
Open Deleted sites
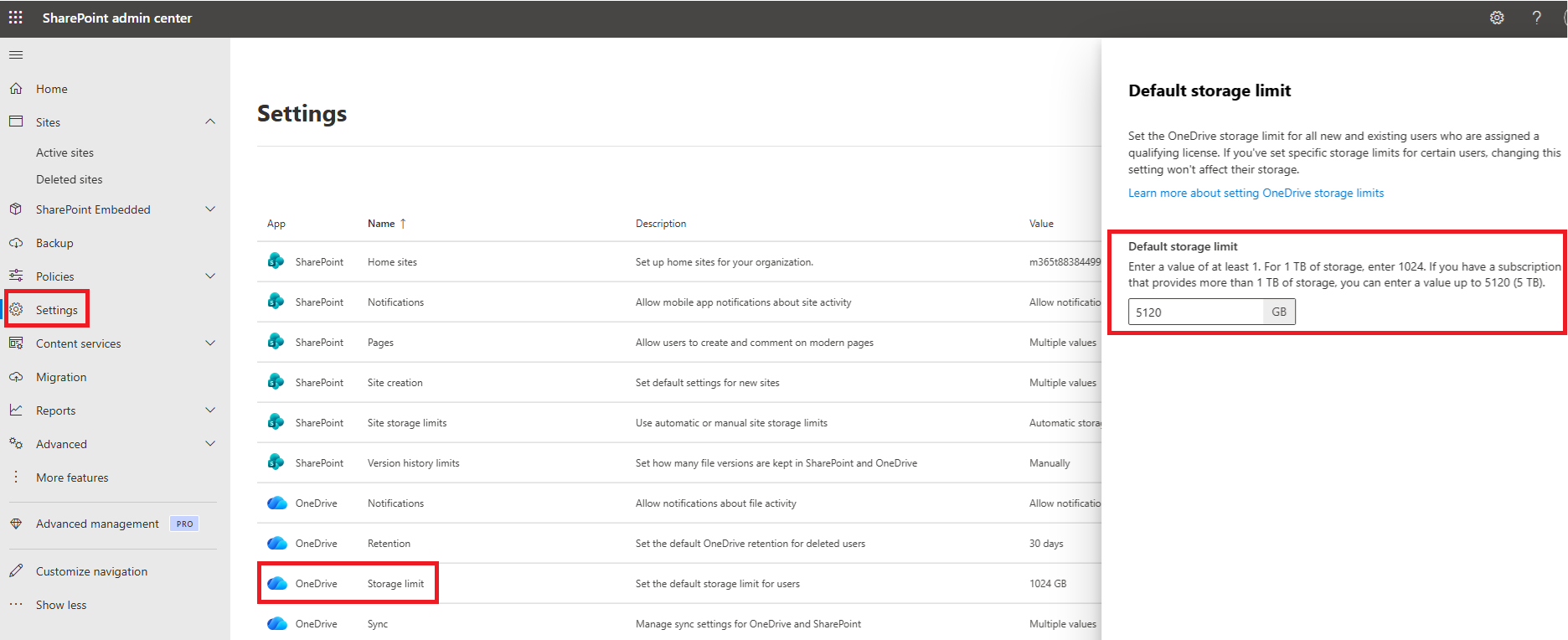[70, 179]
